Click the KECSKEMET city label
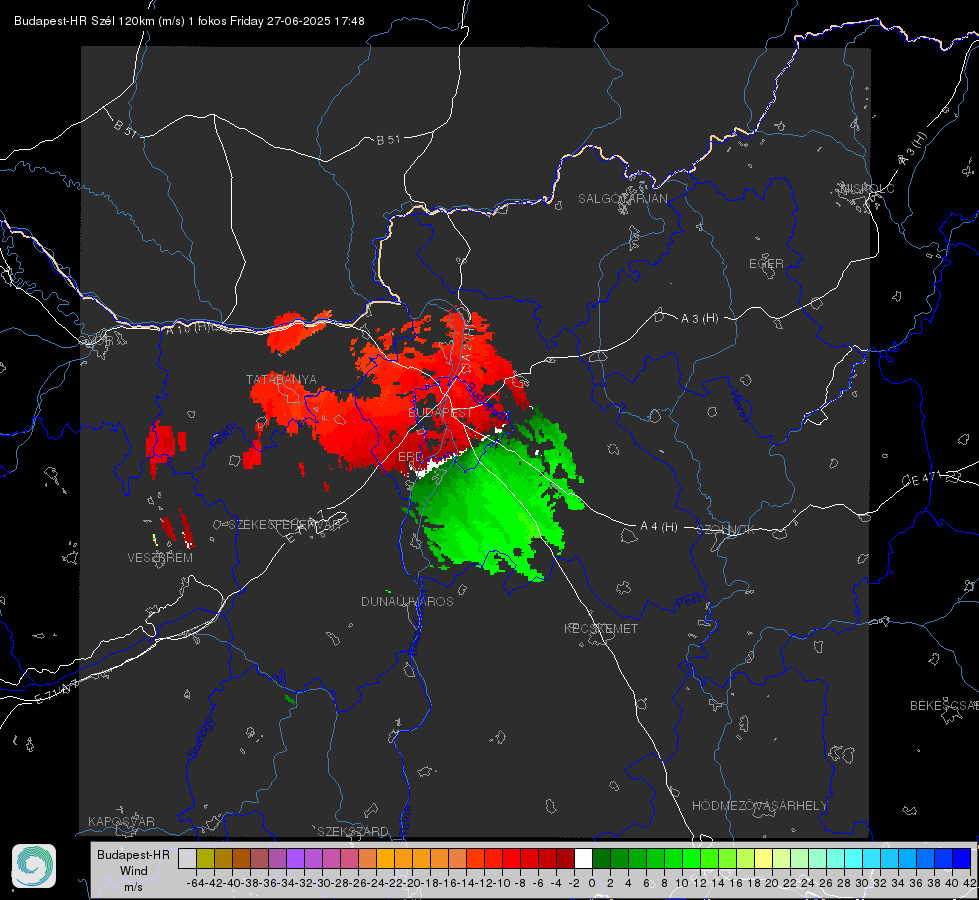Screen dimensions: 979x900 click(601, 628)
